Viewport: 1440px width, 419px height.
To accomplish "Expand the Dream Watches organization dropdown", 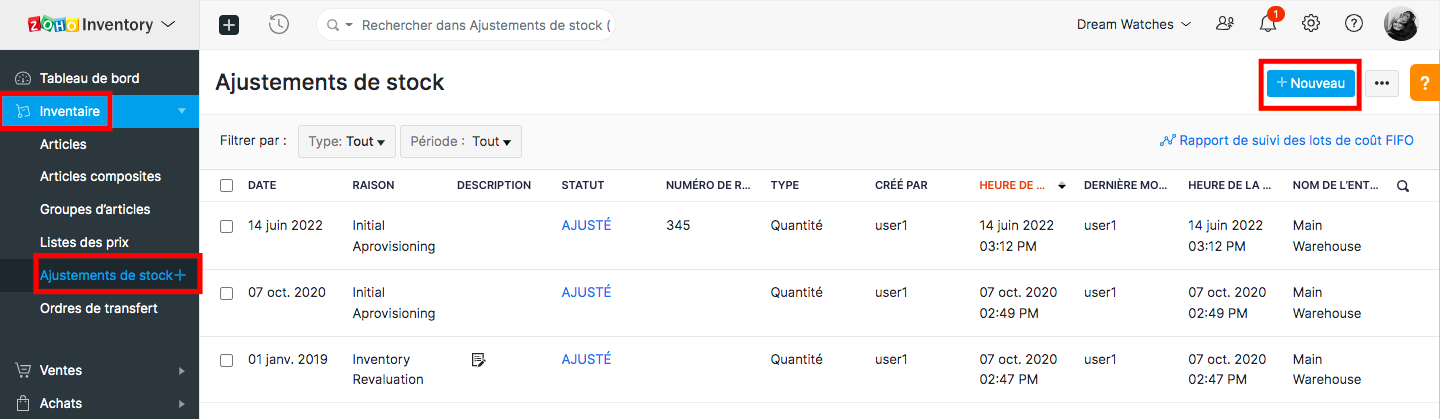I will [1133, 24].
